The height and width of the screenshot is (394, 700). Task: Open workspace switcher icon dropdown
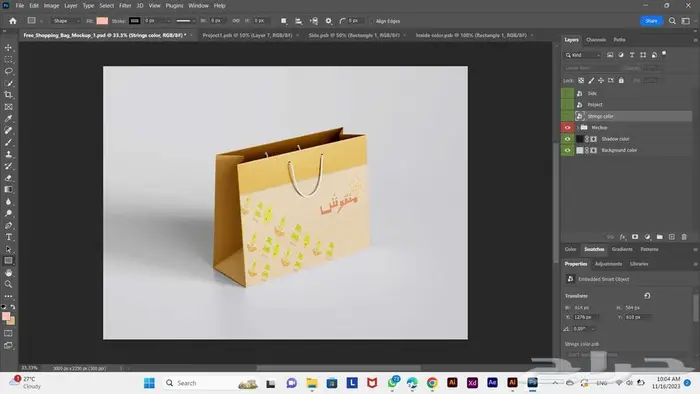[x=686, y=21]
